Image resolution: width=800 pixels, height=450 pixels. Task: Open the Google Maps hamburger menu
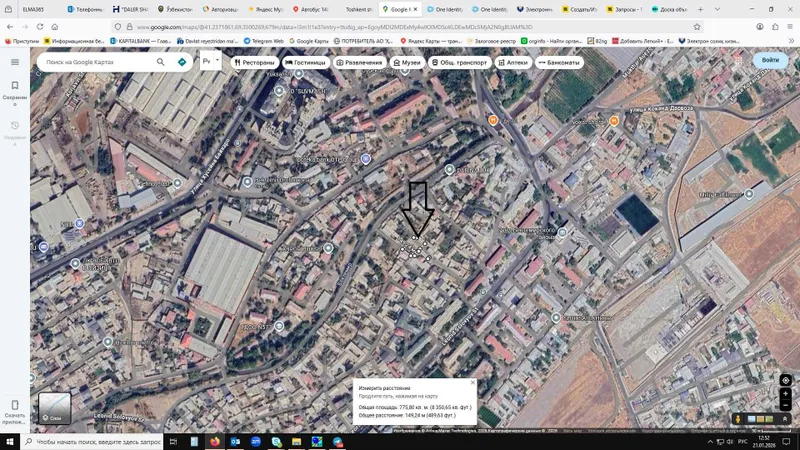(x=15, y=62)
